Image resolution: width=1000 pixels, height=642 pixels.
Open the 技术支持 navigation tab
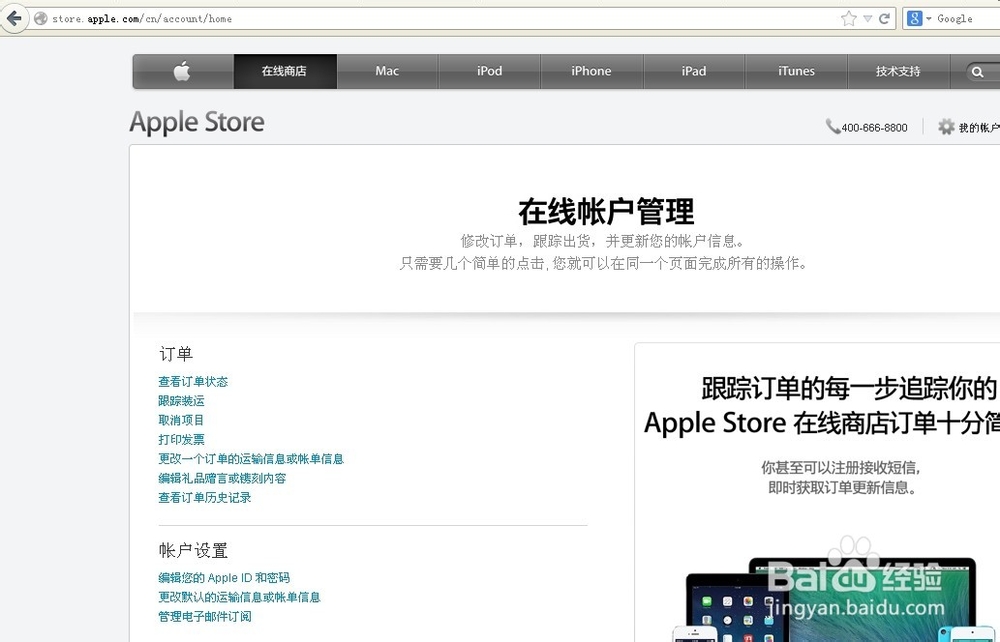click(x=898, y=71)
